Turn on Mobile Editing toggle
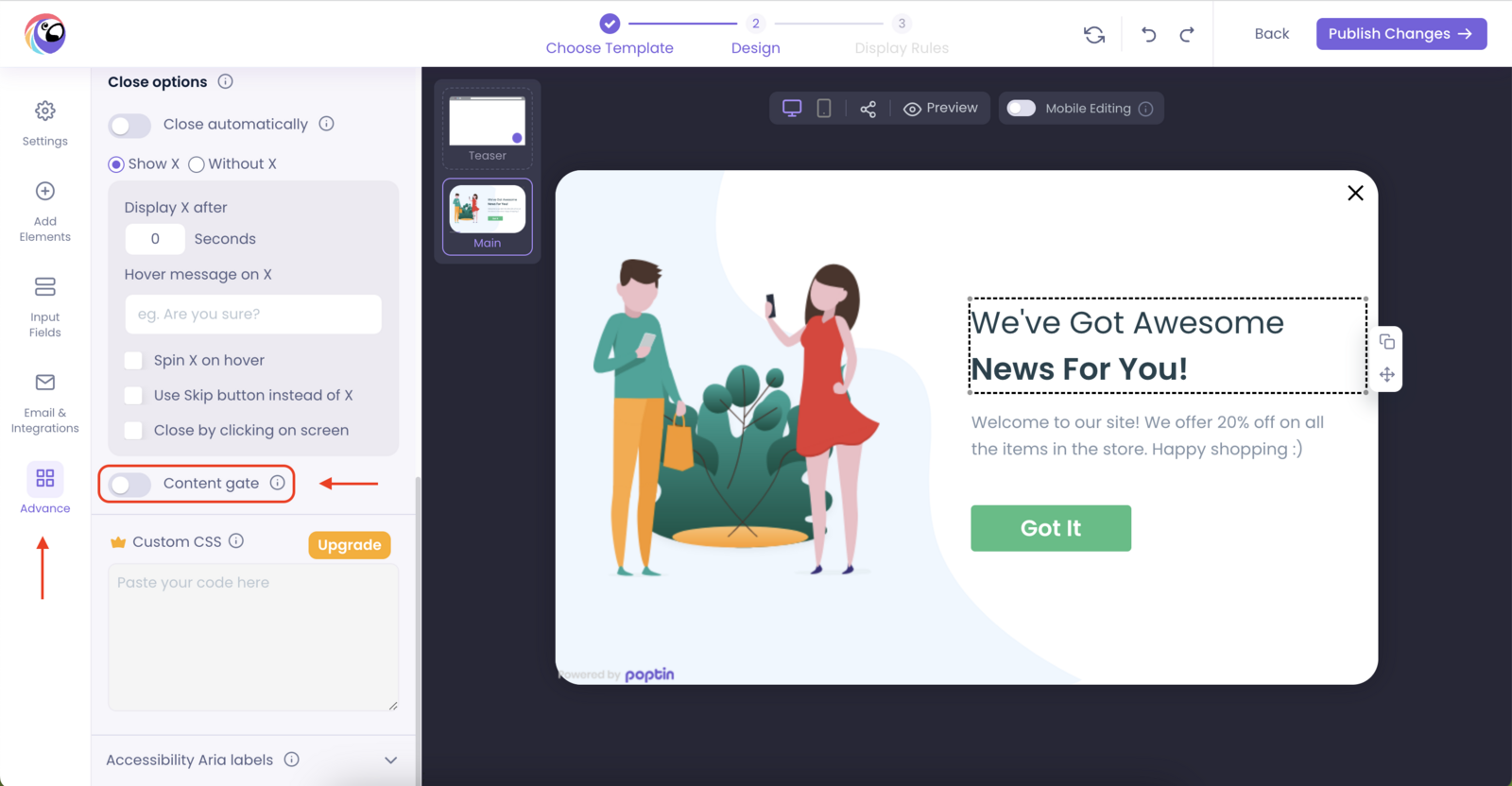Image resolution: width=1512 pixels, height=786 pixels. (x=1022, y=109)
